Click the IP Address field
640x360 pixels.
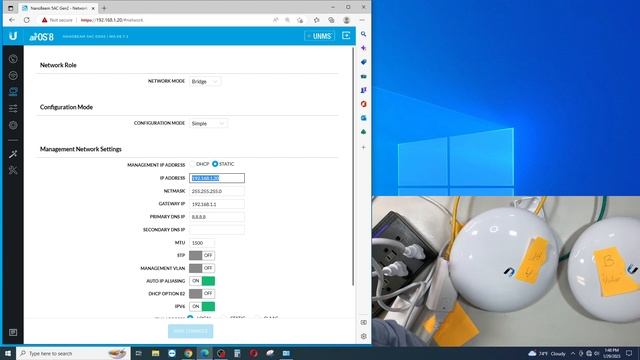click(x=217, y=178)
